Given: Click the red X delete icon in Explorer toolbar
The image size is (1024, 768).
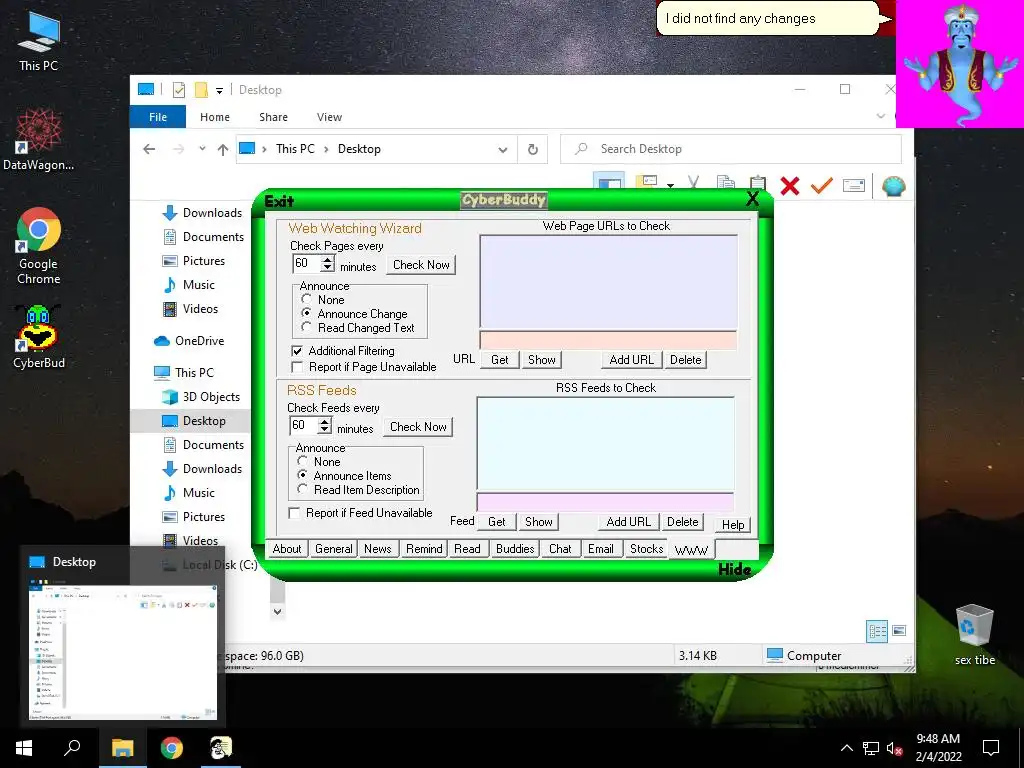Looking at the screenshot, I should pyautogui.click(x=790, y=186).
